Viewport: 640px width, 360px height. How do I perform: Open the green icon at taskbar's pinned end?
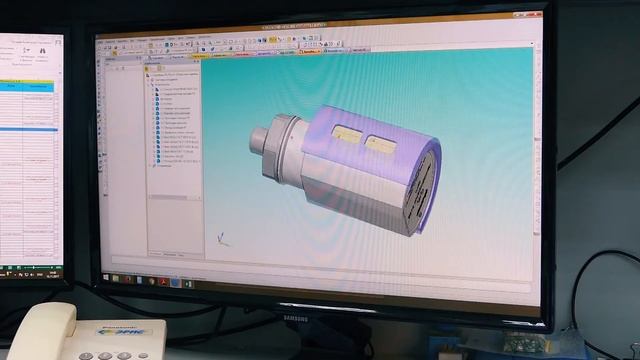[188, 283]
